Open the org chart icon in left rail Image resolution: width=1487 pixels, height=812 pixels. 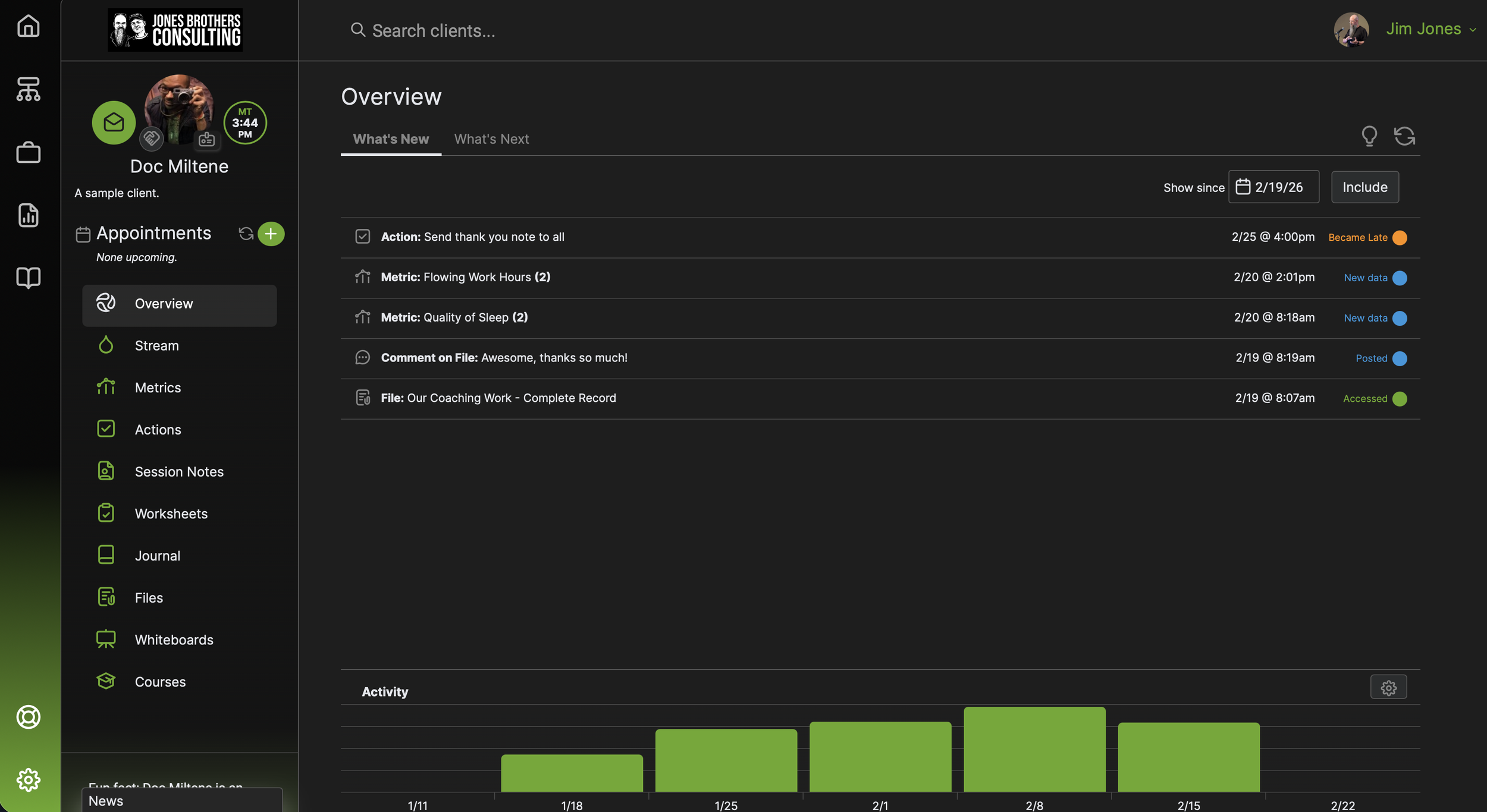(28, 89)
